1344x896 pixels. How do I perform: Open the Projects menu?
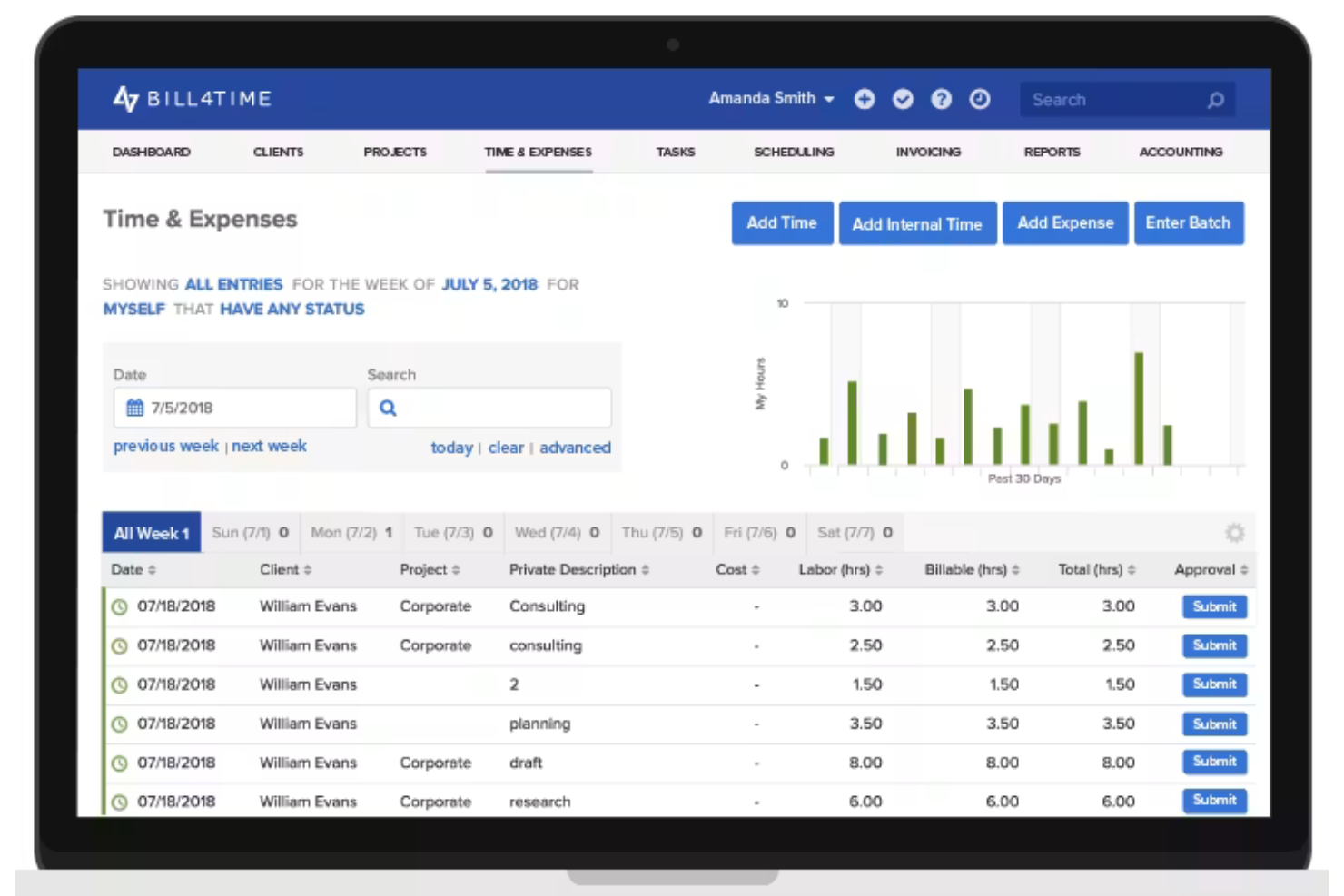click(x=395, y=152)
